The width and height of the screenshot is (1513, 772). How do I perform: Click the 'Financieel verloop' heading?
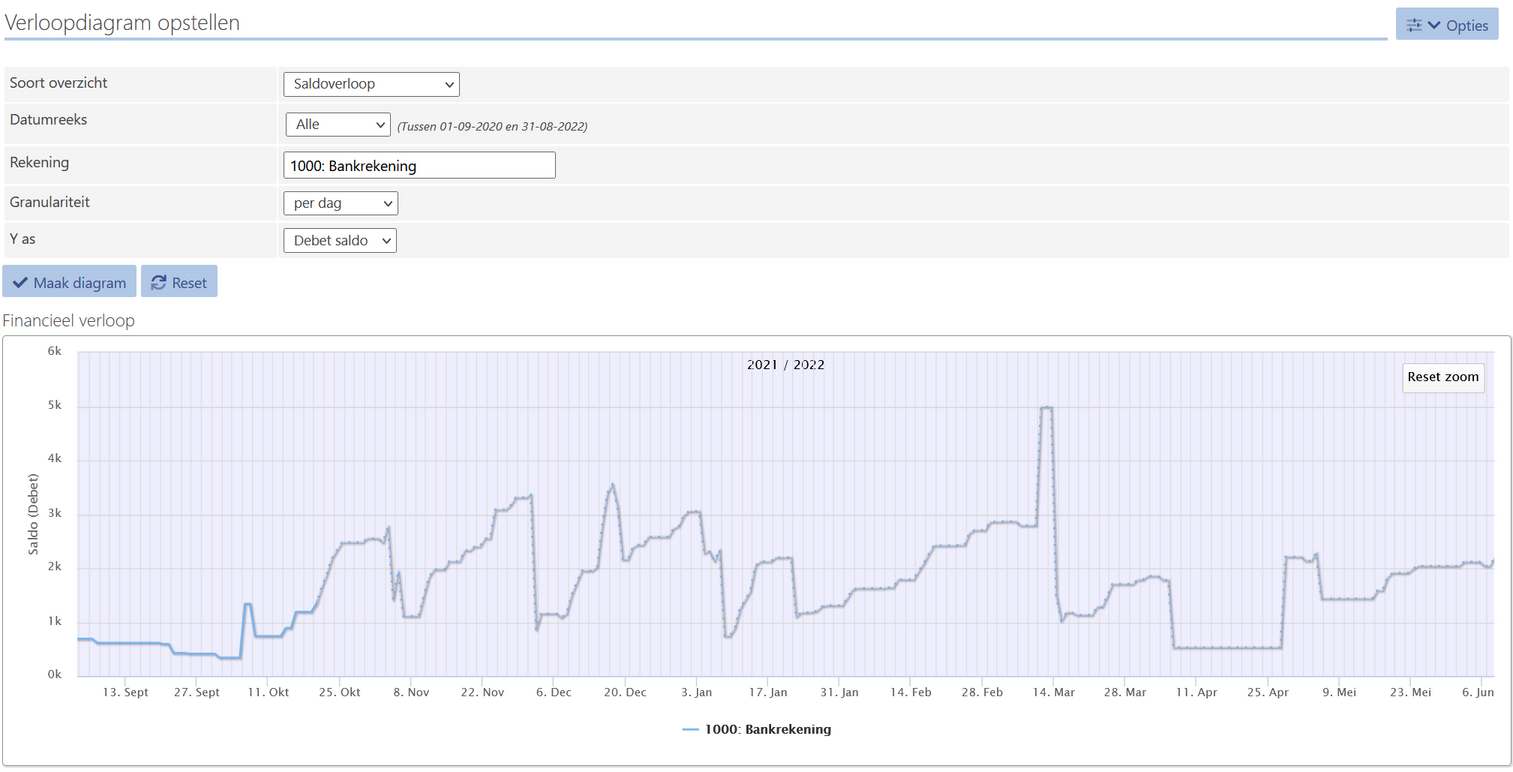click(69, 321)
